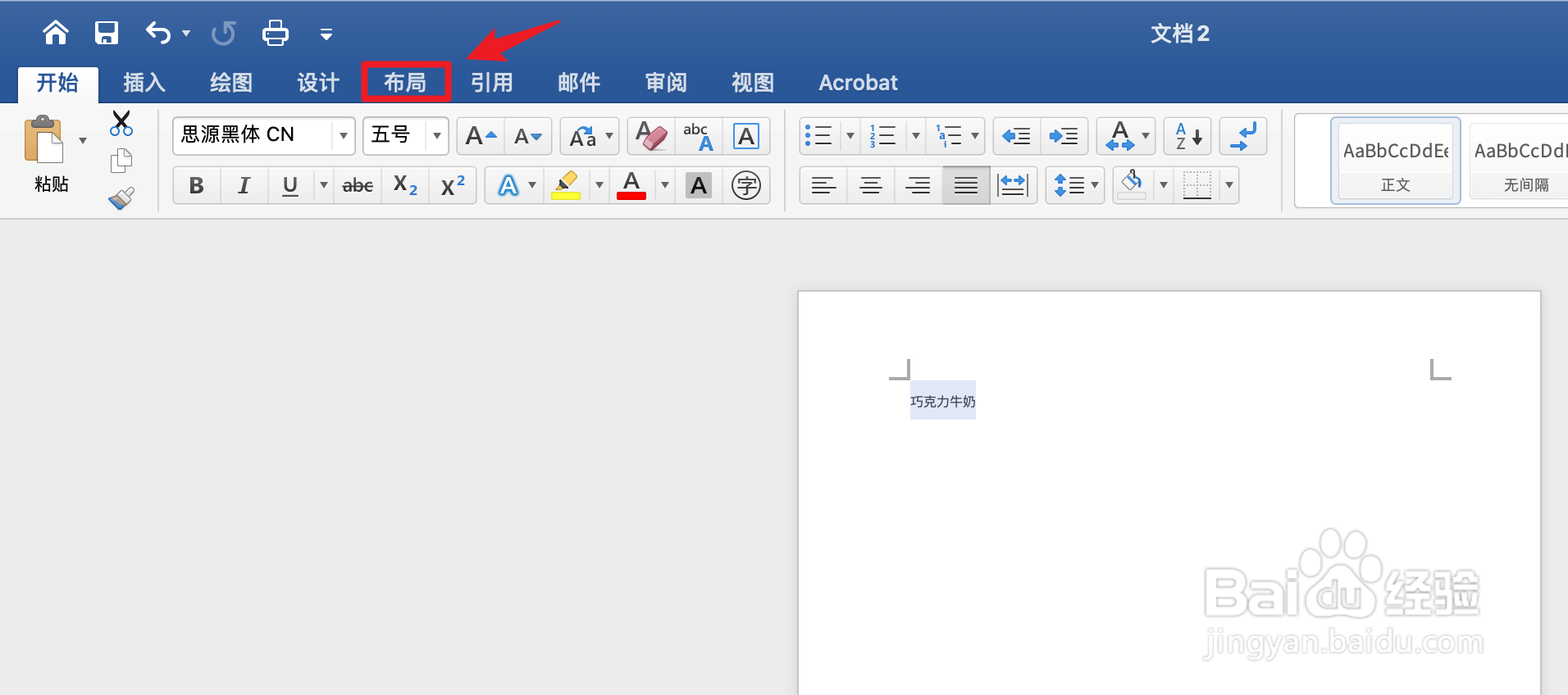Switch to 开始 tab
This screenshot has height=695, width=1568.
(57, 83)
